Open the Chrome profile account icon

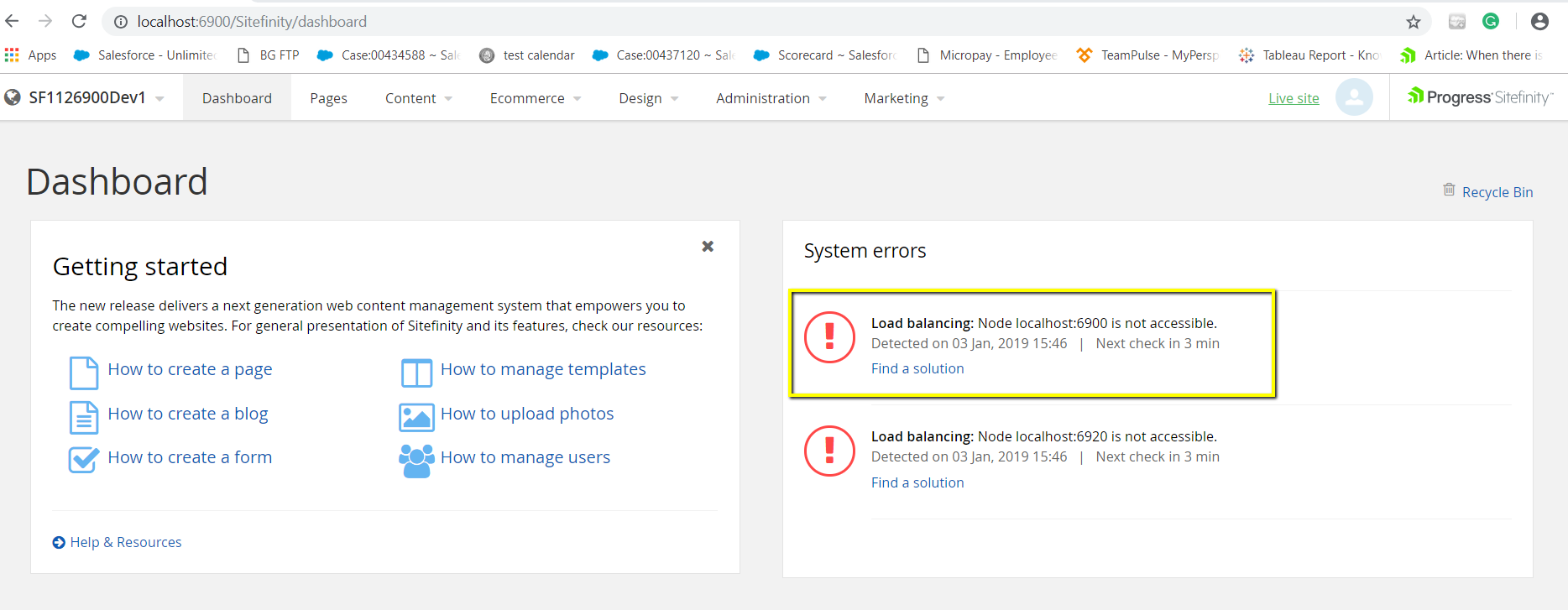[x=1539, y=22]
